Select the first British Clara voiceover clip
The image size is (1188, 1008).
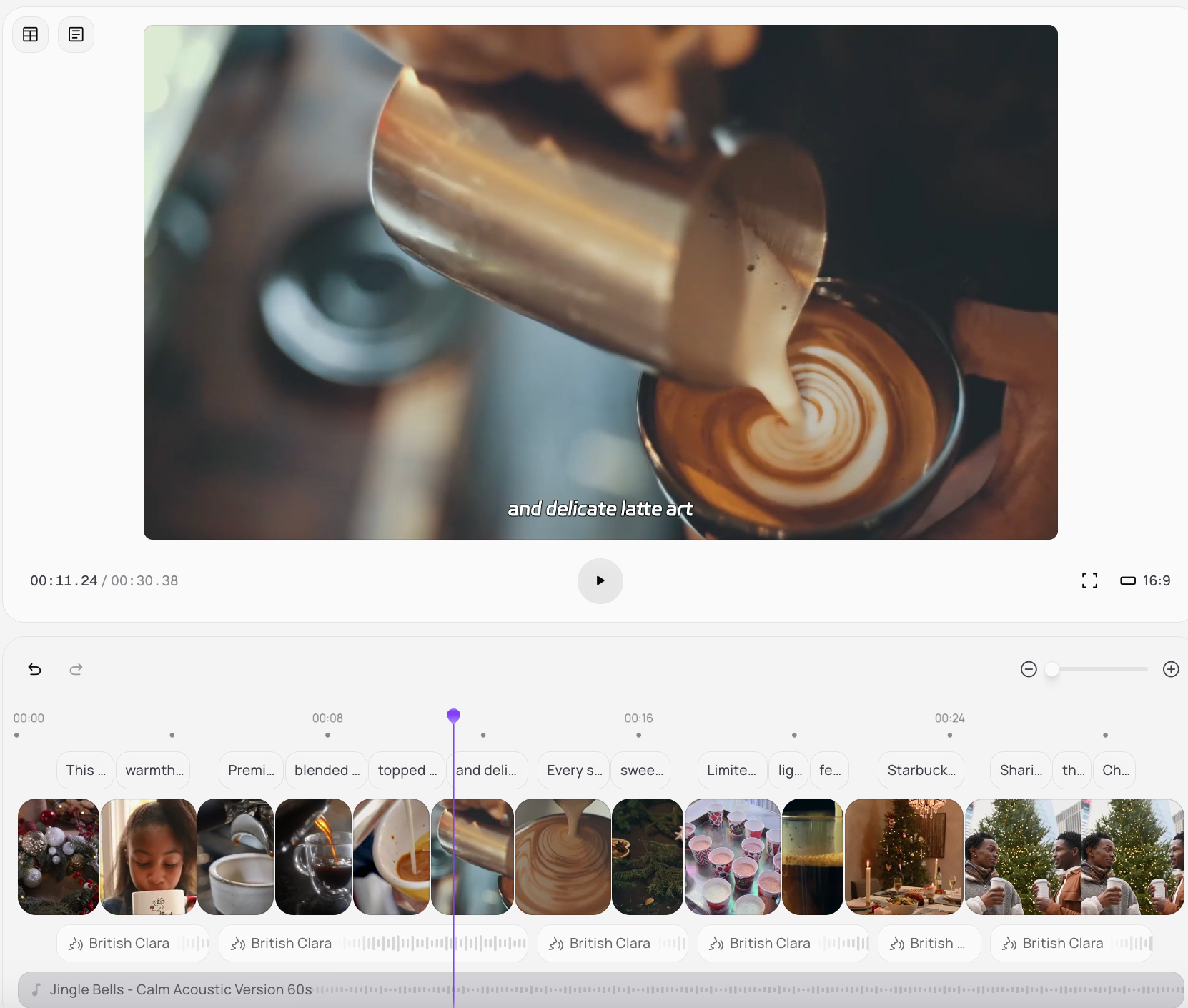133,943
